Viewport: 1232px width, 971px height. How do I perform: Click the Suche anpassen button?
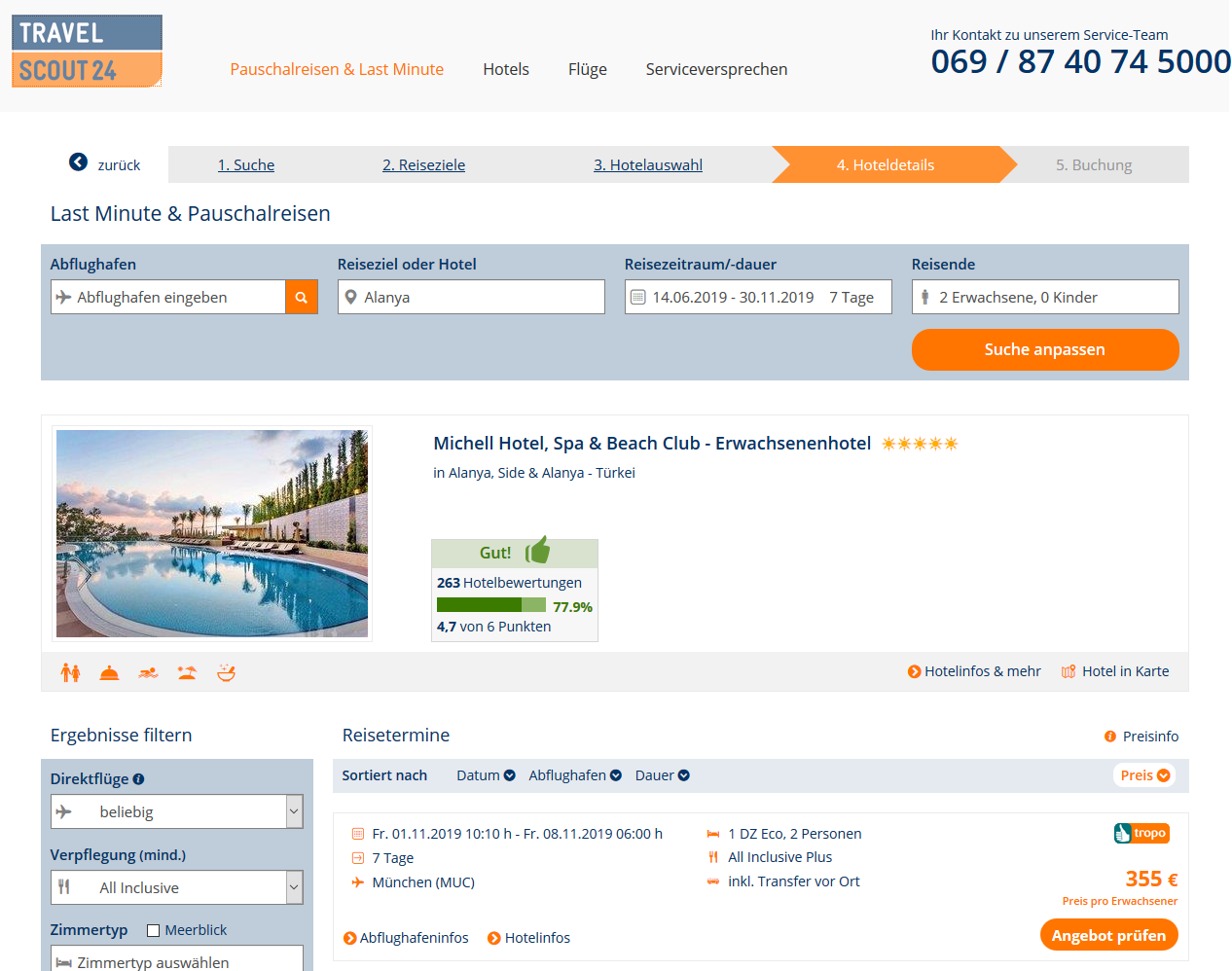(x=1045, y=349)
